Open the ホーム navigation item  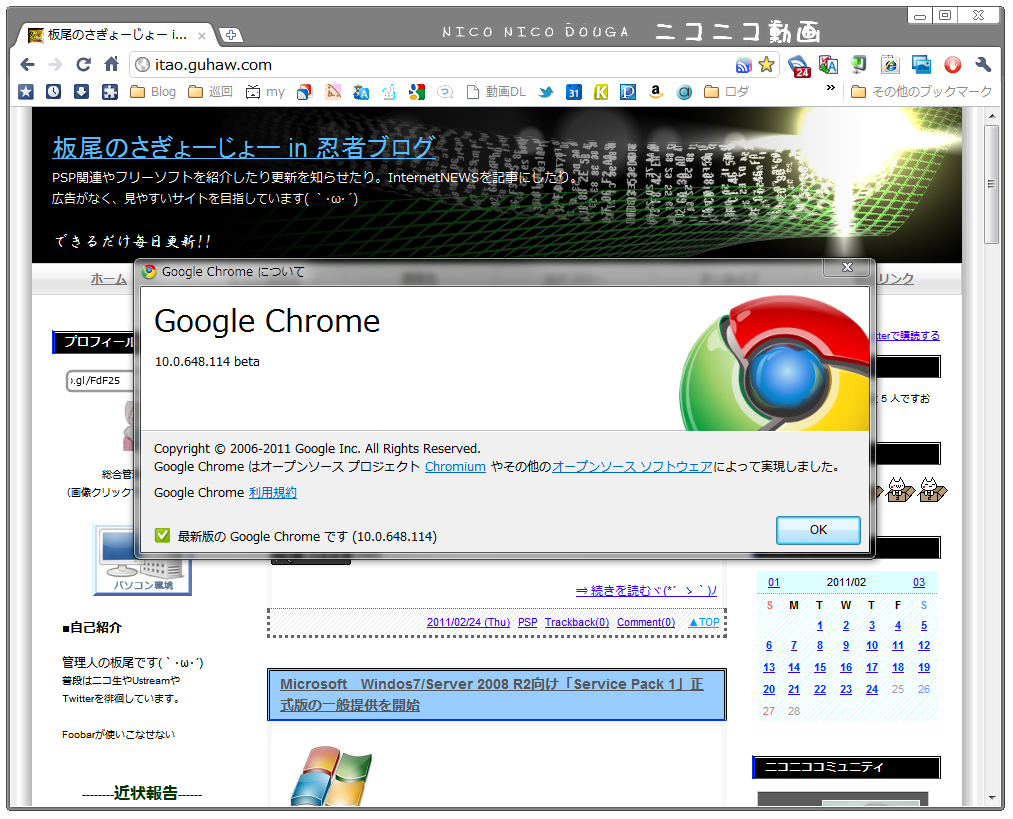click(109, 279)
